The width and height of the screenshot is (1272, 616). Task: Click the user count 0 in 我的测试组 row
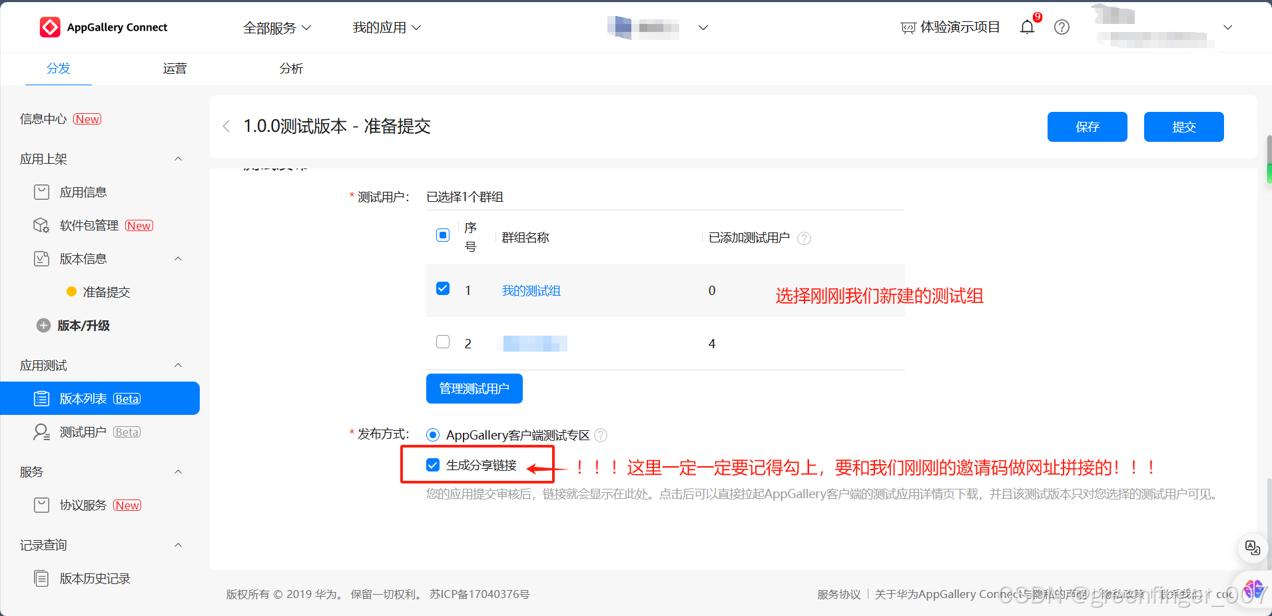click(712, 290)
